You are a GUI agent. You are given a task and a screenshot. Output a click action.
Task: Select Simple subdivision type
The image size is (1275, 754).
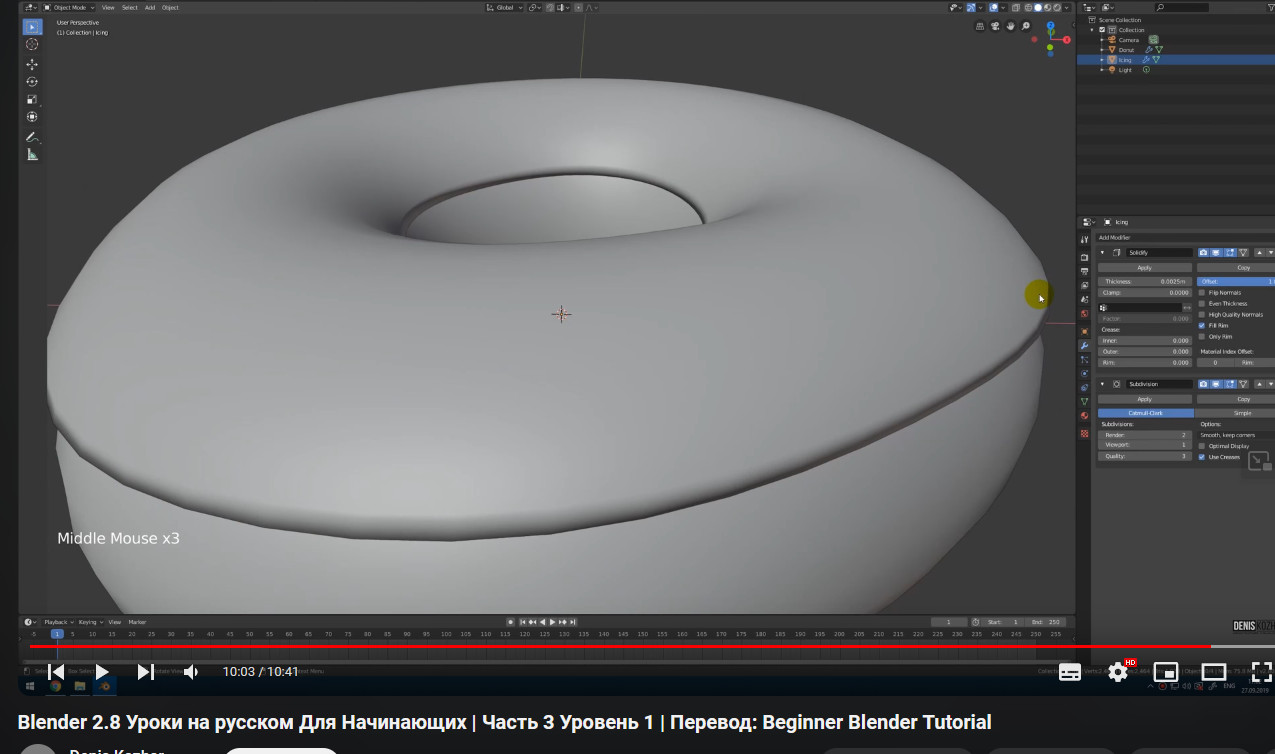coord(1236,413)
